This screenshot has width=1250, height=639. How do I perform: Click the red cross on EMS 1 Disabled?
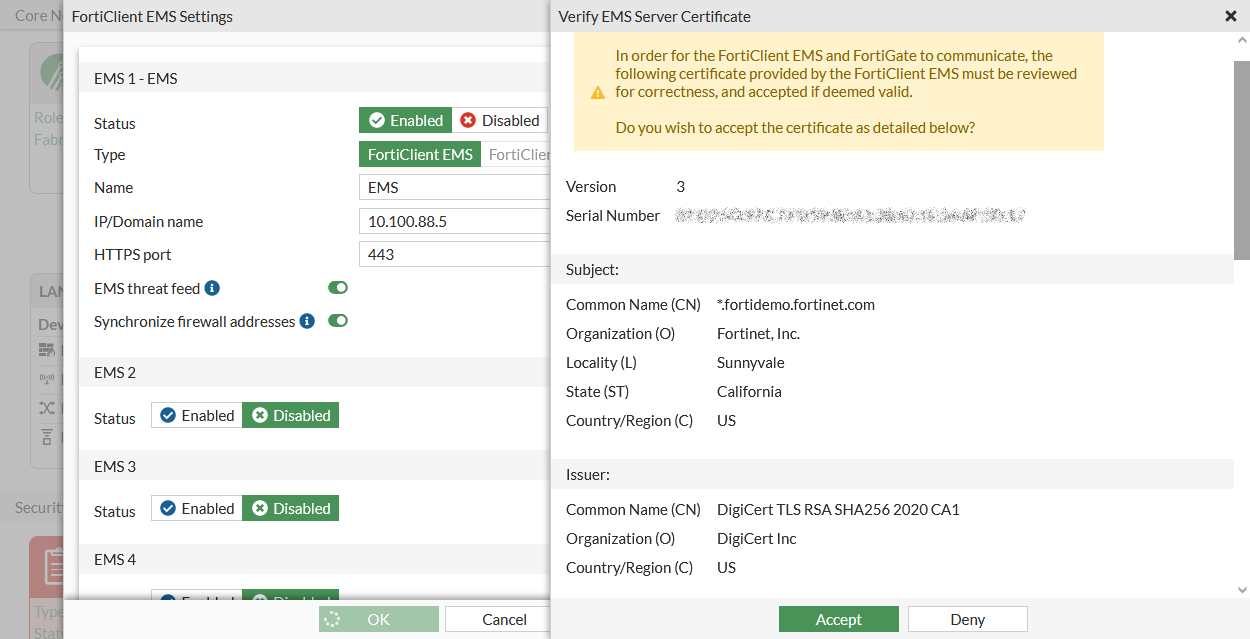pyautogui.click(x=466, y=119)
